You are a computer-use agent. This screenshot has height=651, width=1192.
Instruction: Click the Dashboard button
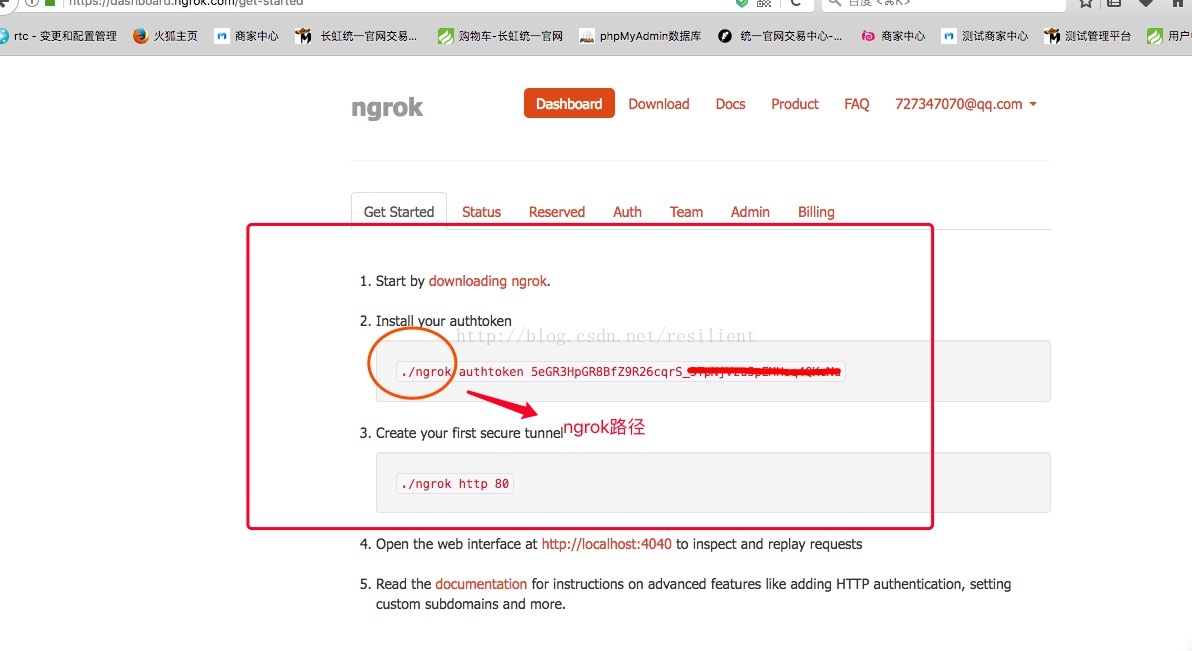tap(569, 103)
